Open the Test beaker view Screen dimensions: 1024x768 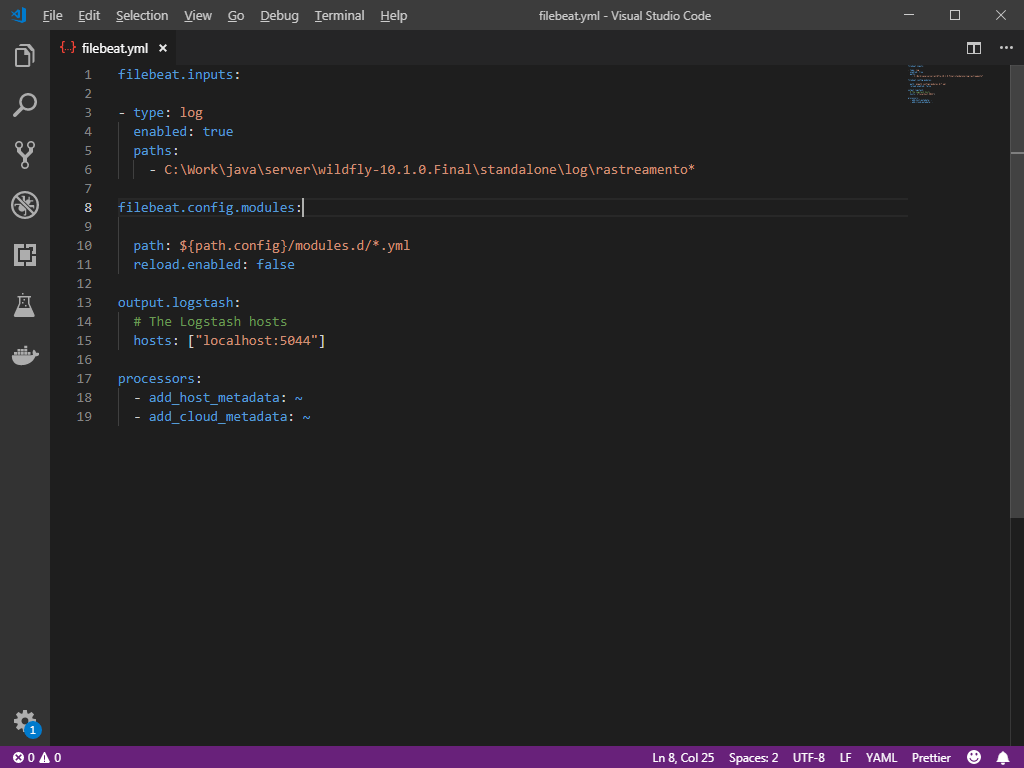tap(24, 305)
